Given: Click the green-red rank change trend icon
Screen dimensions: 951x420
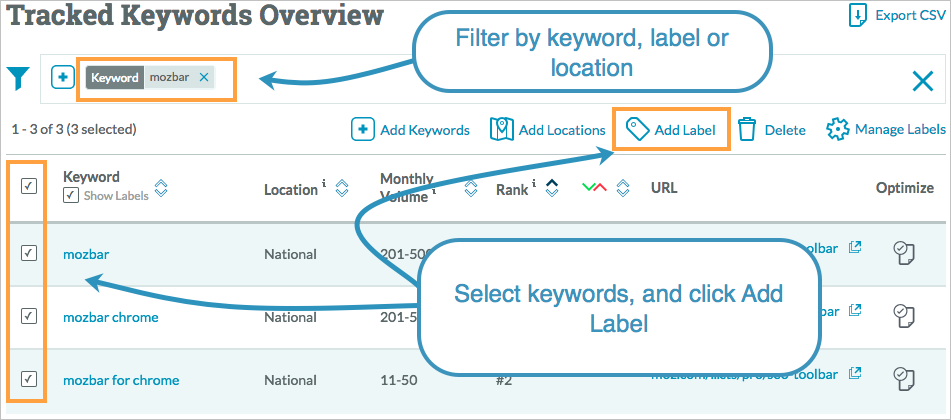Looking at the screenshot, I should click(594, 187).
